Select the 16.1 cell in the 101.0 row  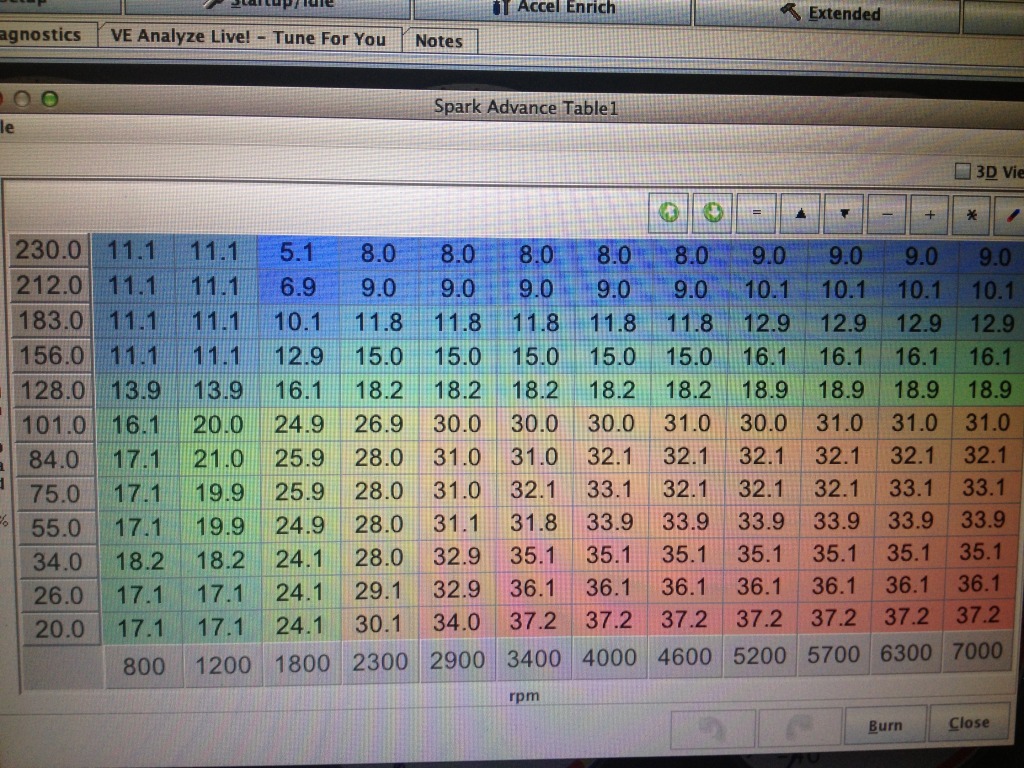click(136, 425)
